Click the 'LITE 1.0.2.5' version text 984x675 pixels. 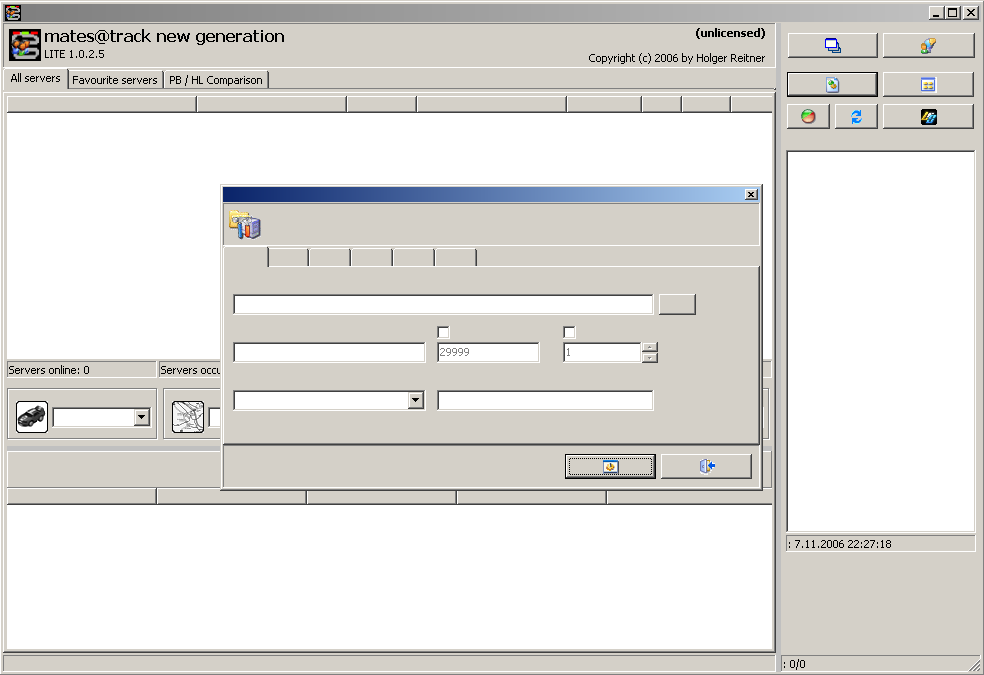click(x=74, y=54)
